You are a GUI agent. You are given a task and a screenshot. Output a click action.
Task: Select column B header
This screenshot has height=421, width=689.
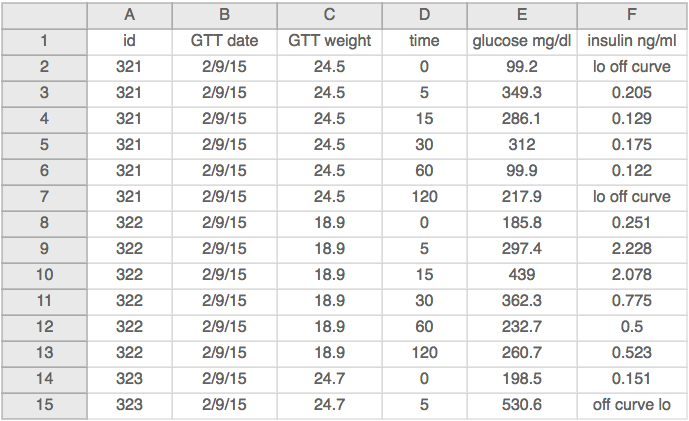coord(224,15)
